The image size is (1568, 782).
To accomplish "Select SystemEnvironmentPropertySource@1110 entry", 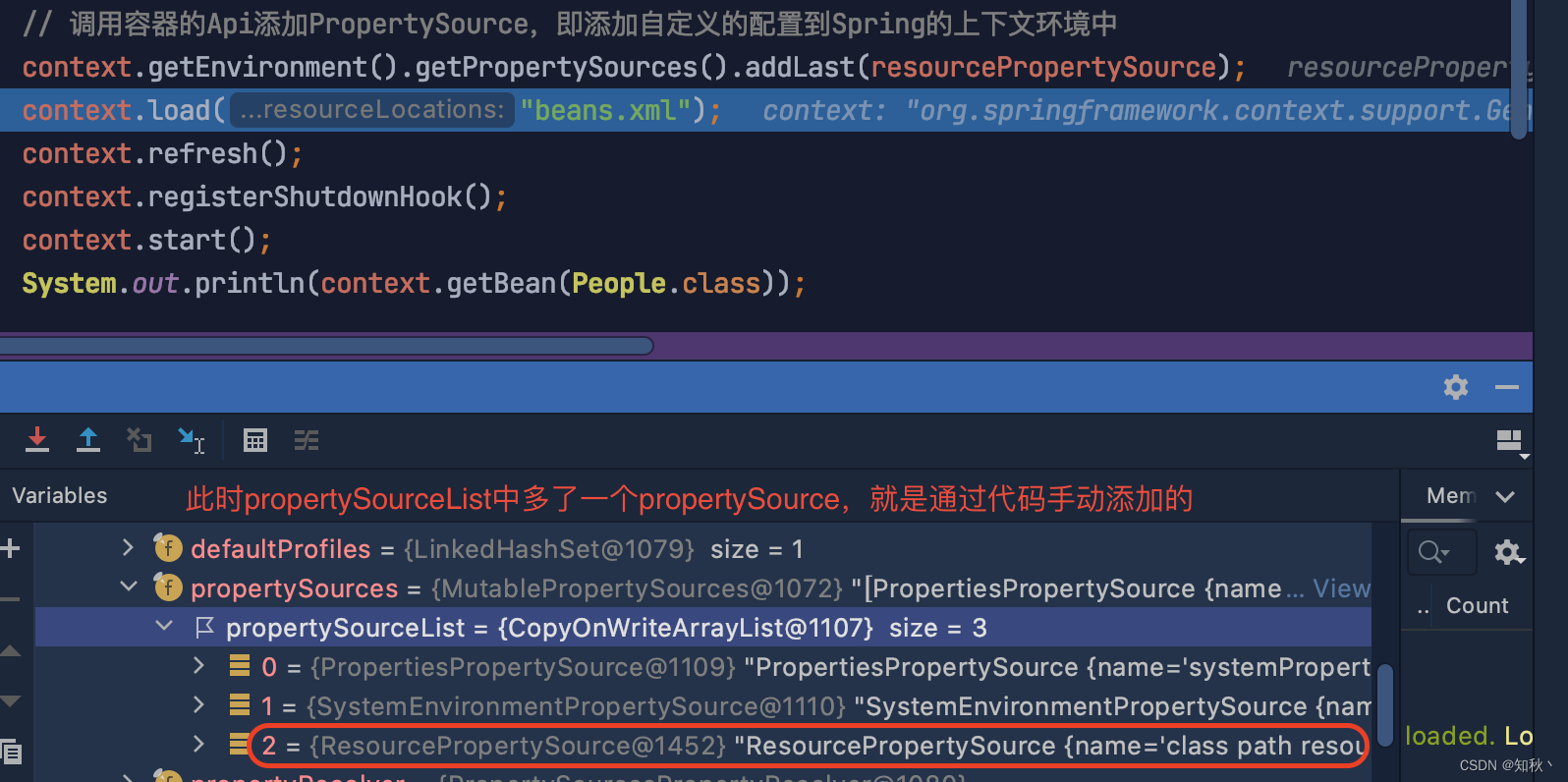I will pyautogui.click(x=703, y=705).
